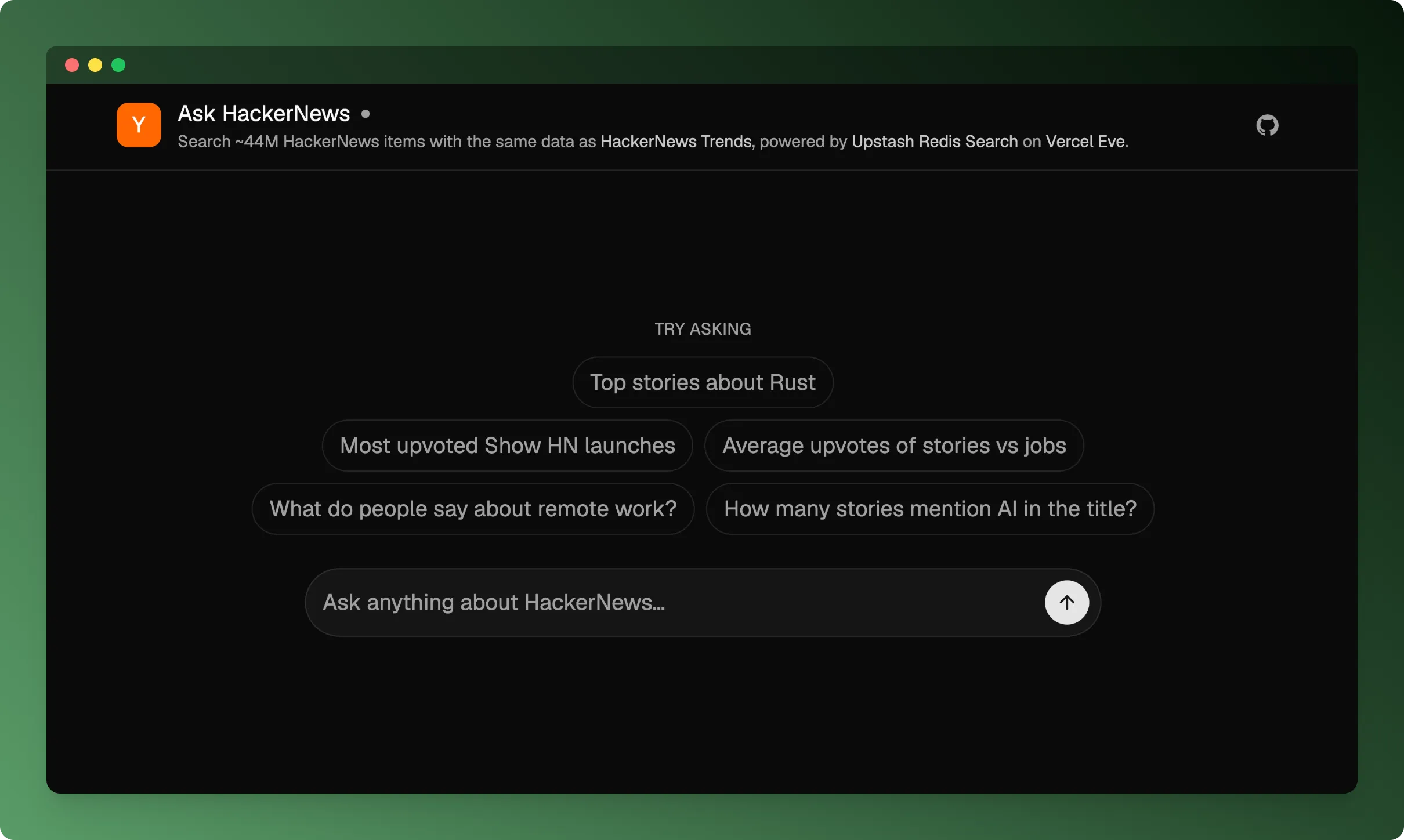
Task: Submit question with the up-arrow send button
Action: pos(1066,602)
